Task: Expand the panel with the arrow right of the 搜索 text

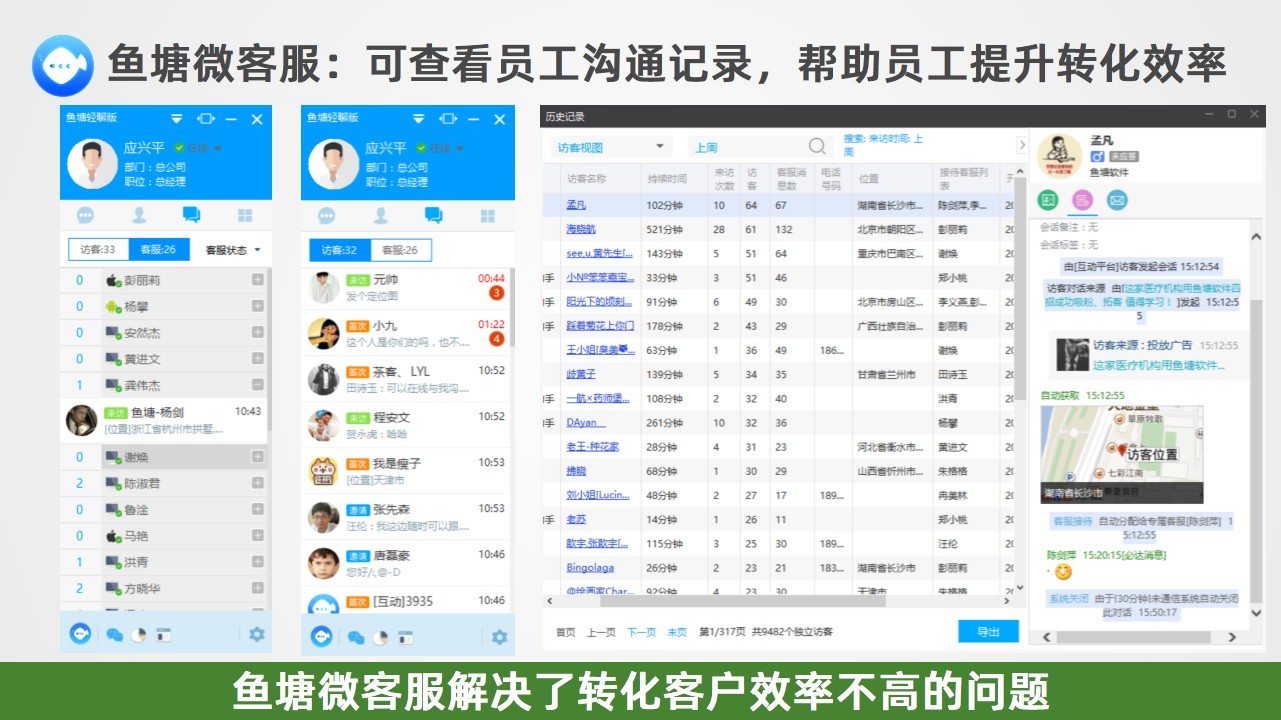Action: pyautogui.click(x=1021, y=146)
